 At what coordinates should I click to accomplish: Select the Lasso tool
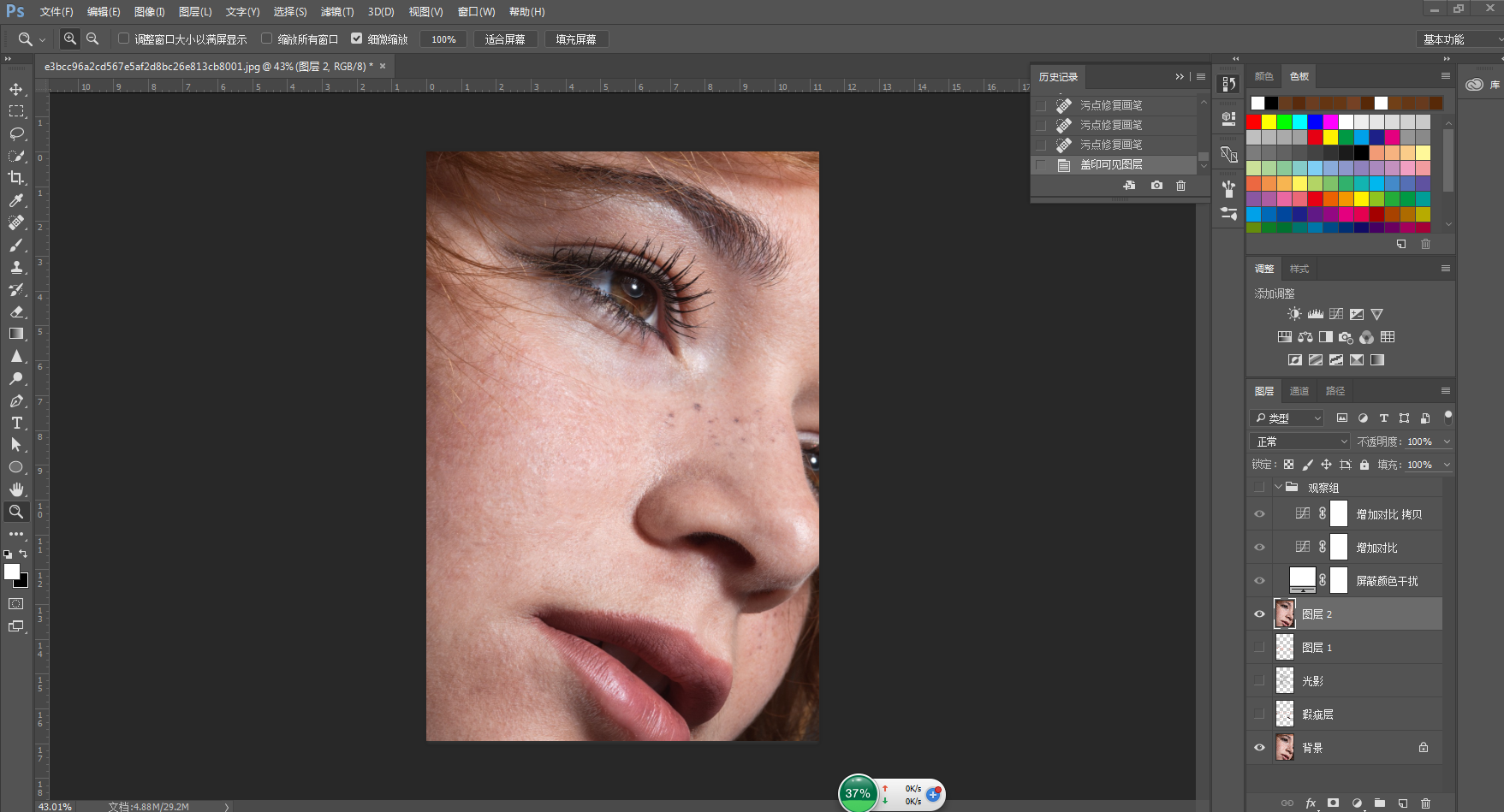pyautogui.click(x=16, y=133)
